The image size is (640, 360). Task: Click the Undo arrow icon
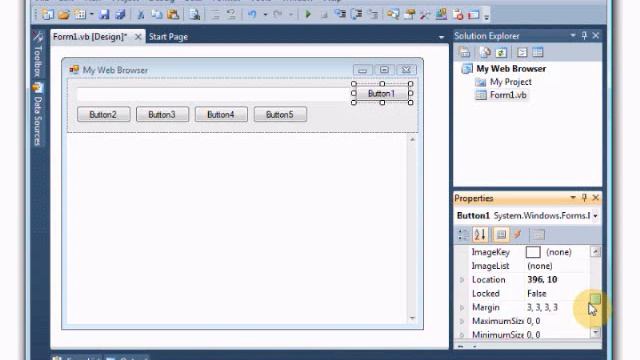(252, 15)
